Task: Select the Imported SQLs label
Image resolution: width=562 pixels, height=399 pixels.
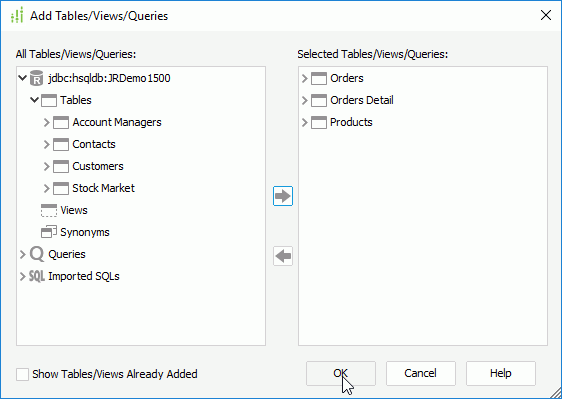Action: pos(84,276)
